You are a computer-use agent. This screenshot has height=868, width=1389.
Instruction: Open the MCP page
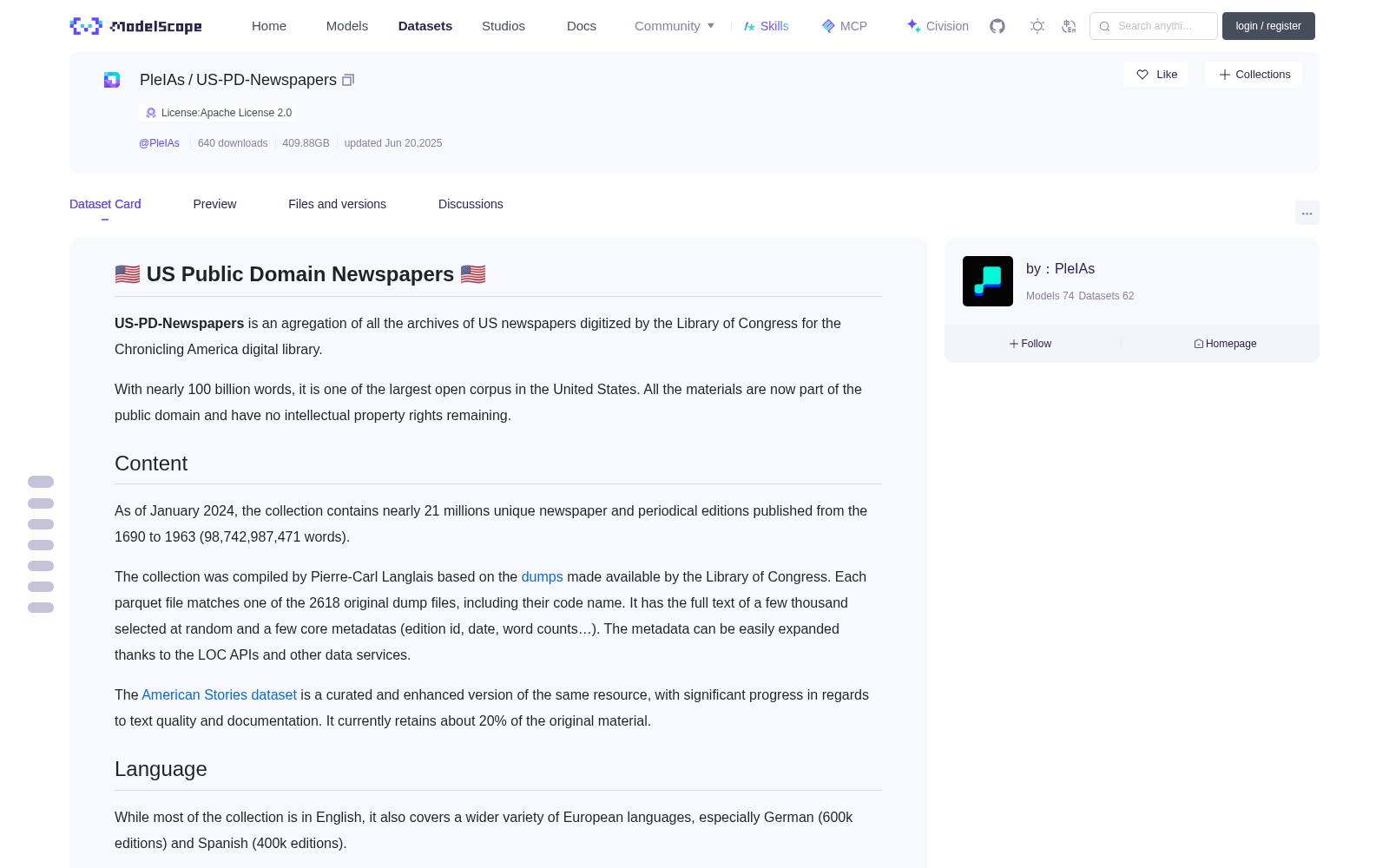(x=844, y=26)
